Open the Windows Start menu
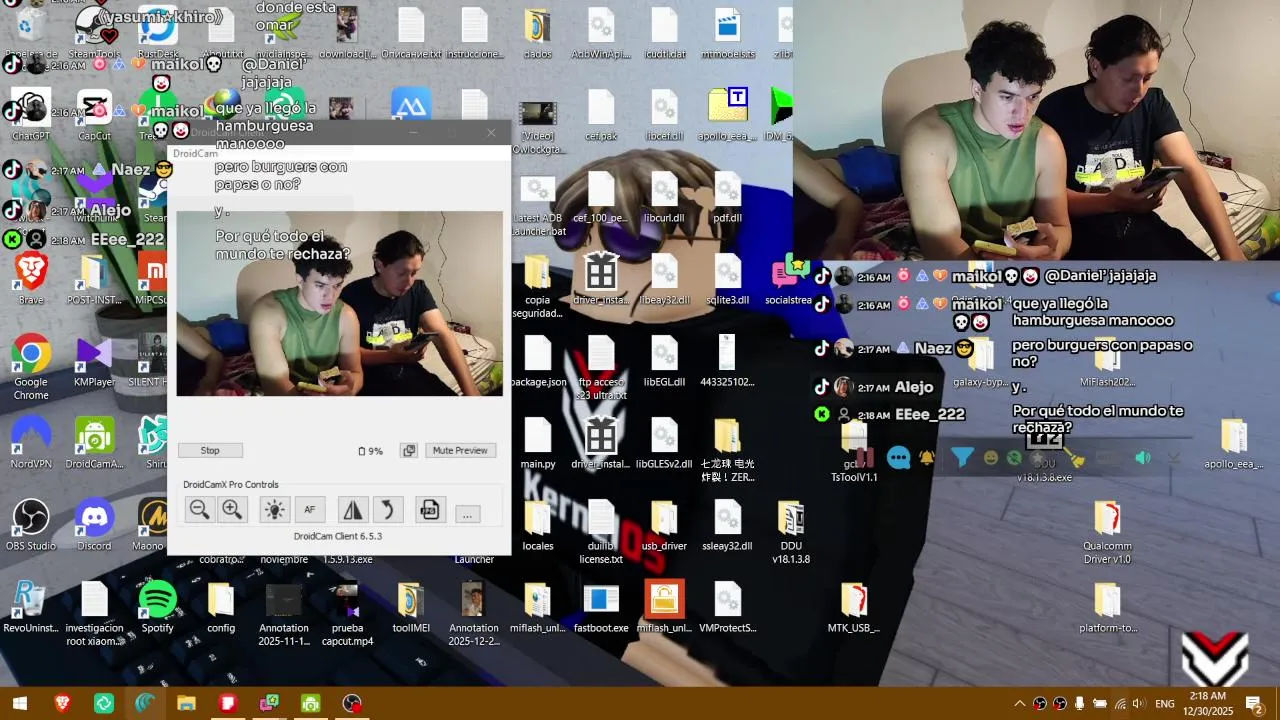This screenshot has width=1280, height=720. pos(19,703)
